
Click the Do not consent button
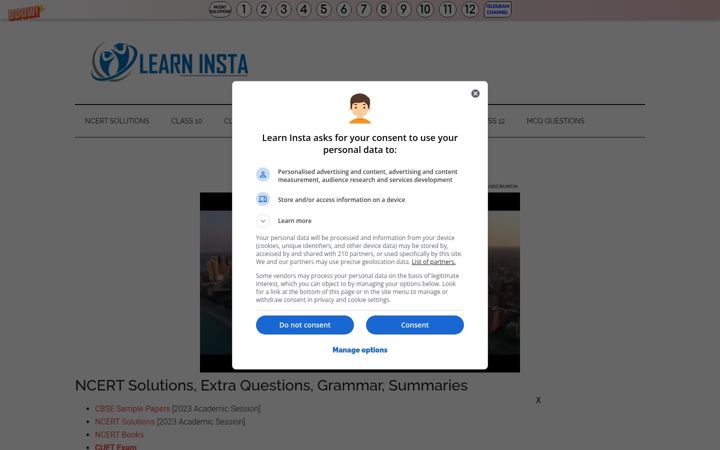tap(305, 325)
